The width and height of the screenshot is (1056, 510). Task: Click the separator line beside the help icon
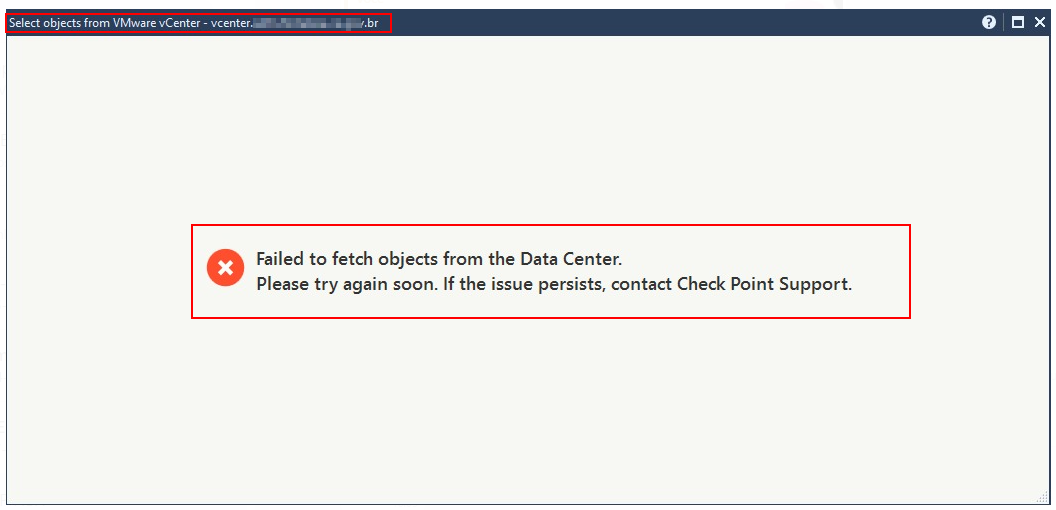[1004, 22]
